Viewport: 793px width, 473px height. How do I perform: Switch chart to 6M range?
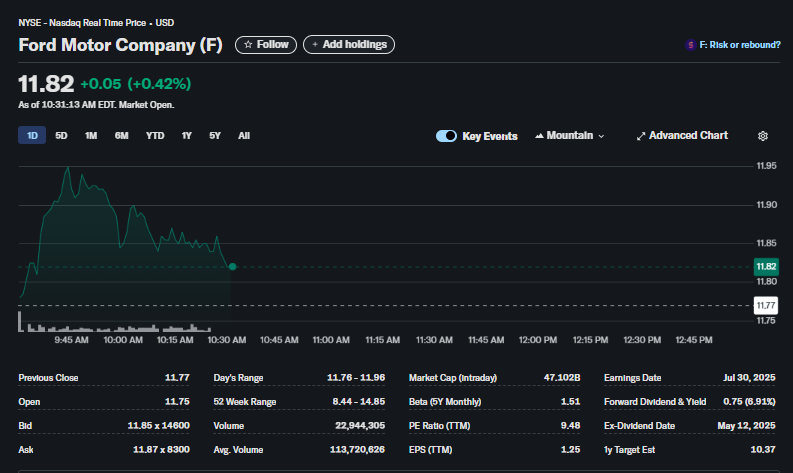121,136
